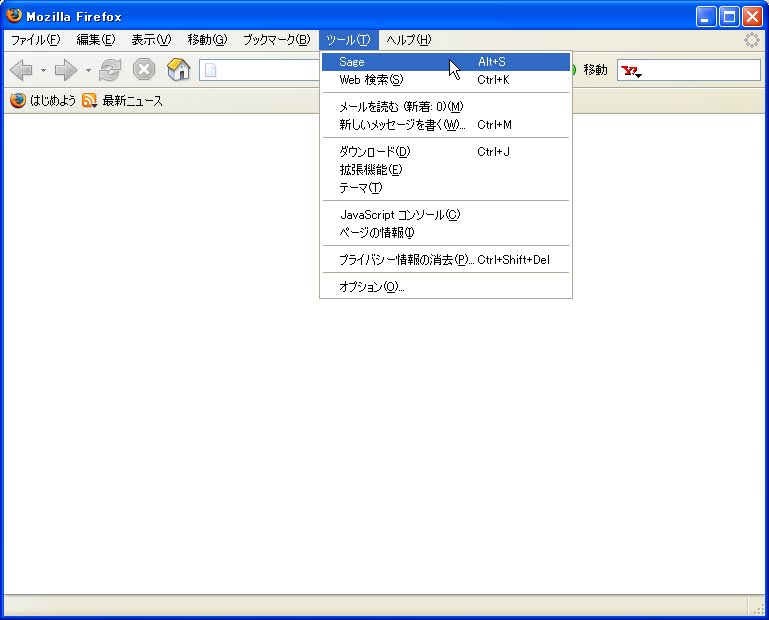This screenshot has height=620, width=769.
Task: Click the Firefox icon beside はじめよう
Action: tap(18, 101)
